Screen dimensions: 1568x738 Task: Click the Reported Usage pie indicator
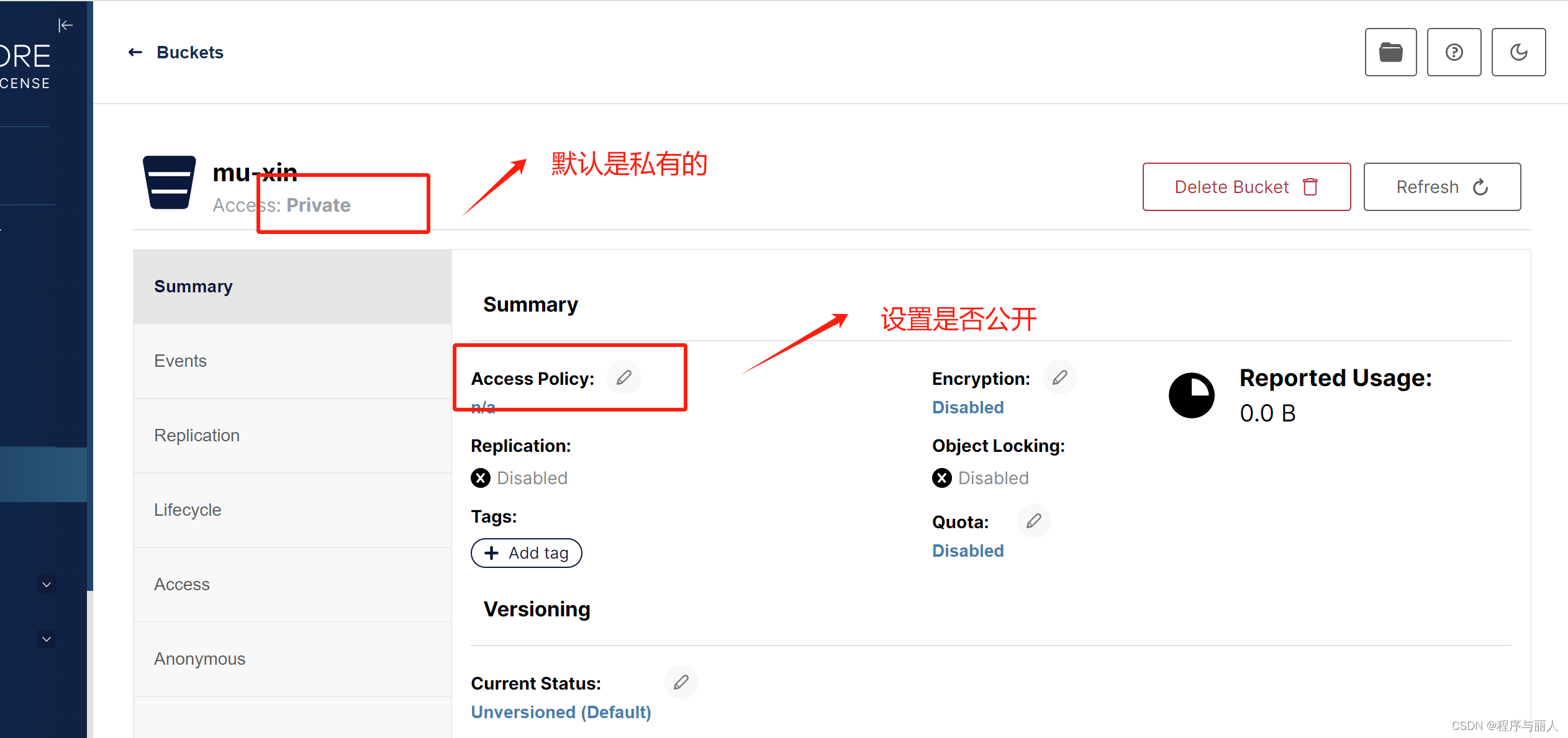coord(1191,395)
